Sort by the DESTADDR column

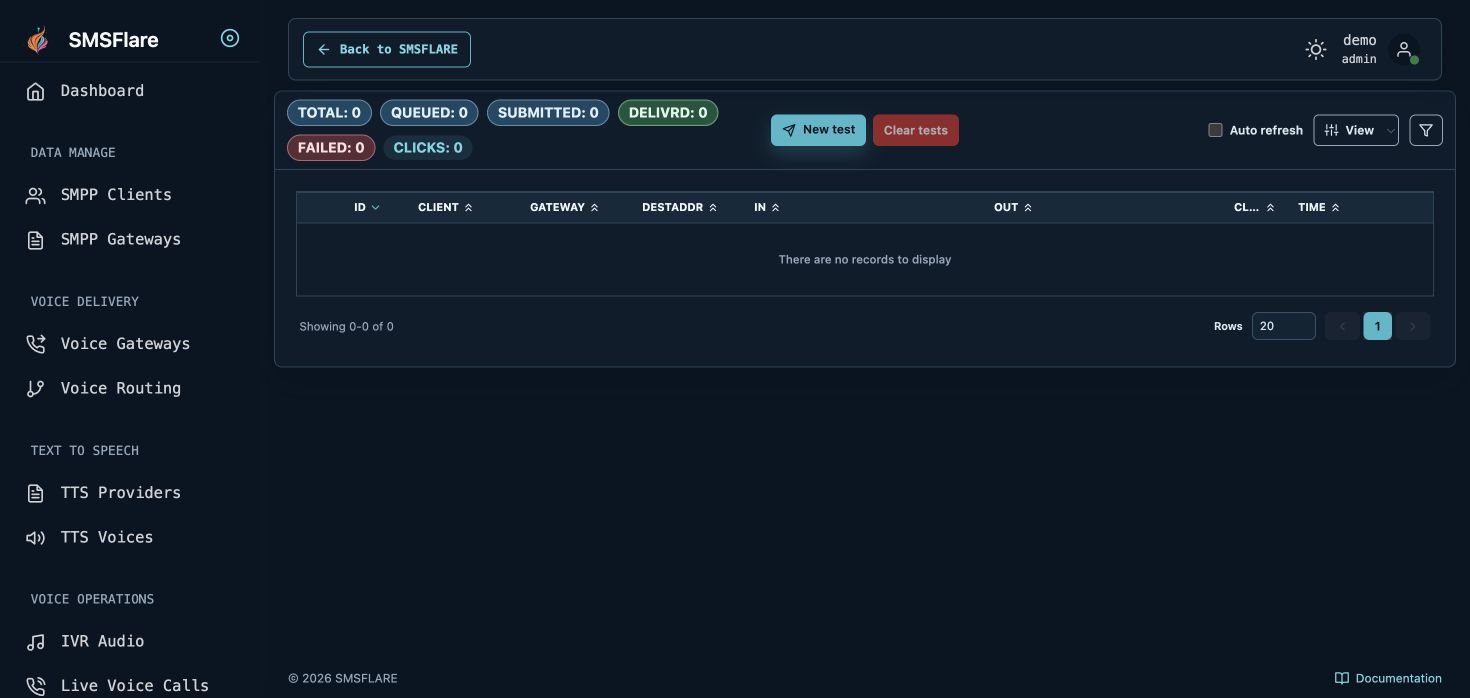pos(680,207)
